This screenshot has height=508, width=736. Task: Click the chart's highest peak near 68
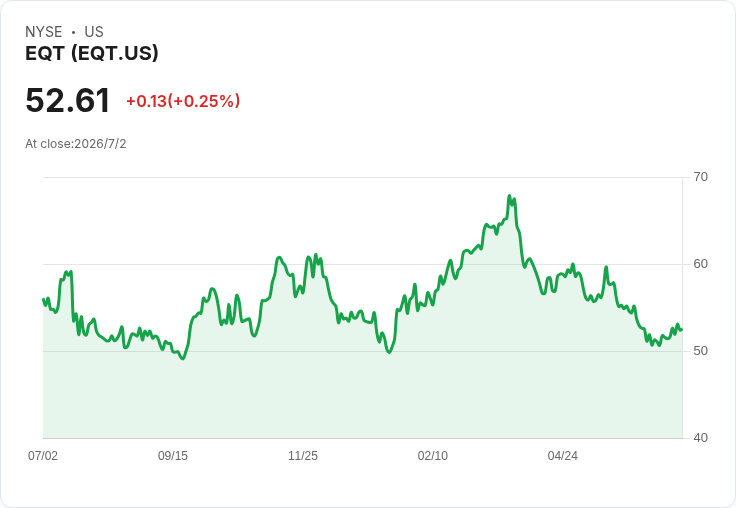pos(509,196)
